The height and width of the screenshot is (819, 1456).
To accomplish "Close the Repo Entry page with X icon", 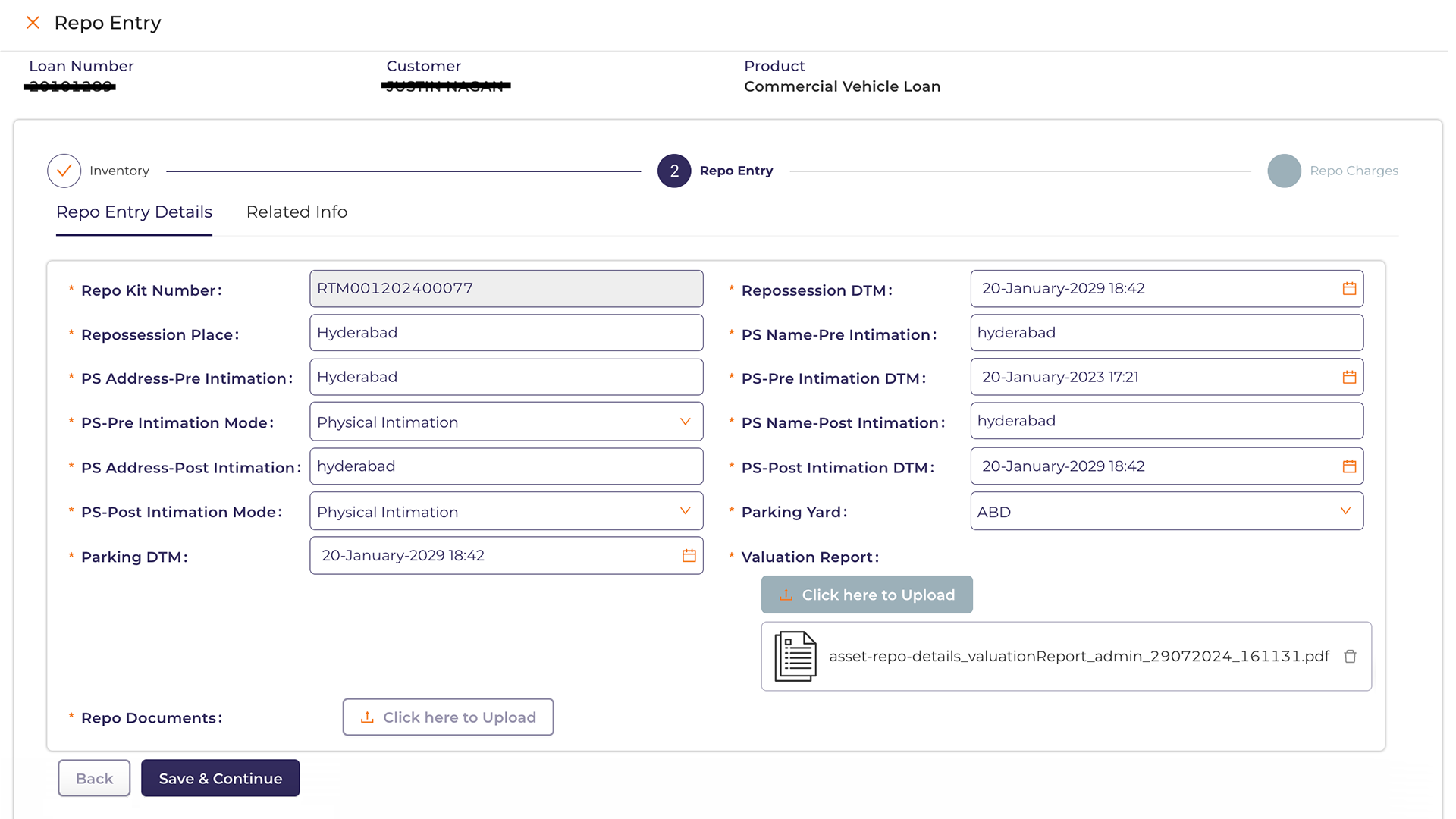I will [x=33, y=23].
